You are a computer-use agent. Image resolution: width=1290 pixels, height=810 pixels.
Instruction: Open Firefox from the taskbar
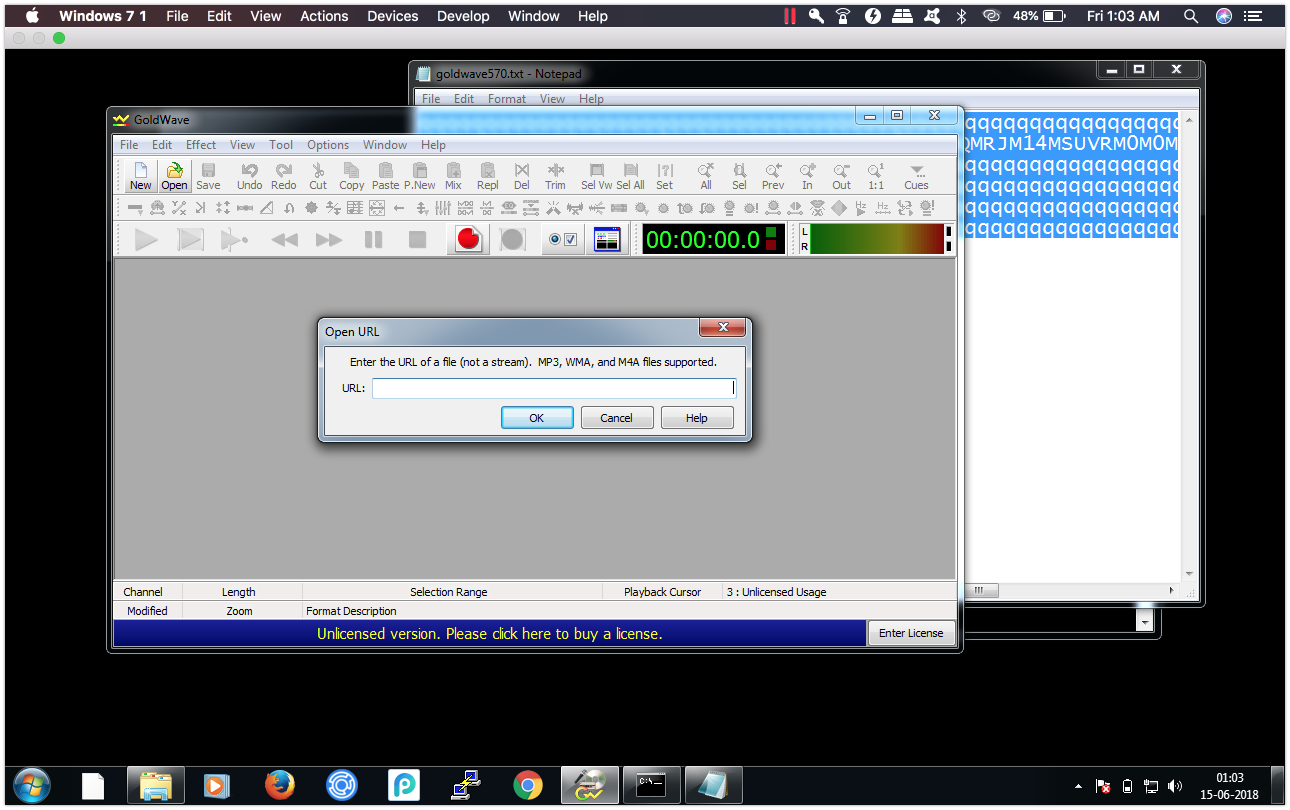pos(280,785)
